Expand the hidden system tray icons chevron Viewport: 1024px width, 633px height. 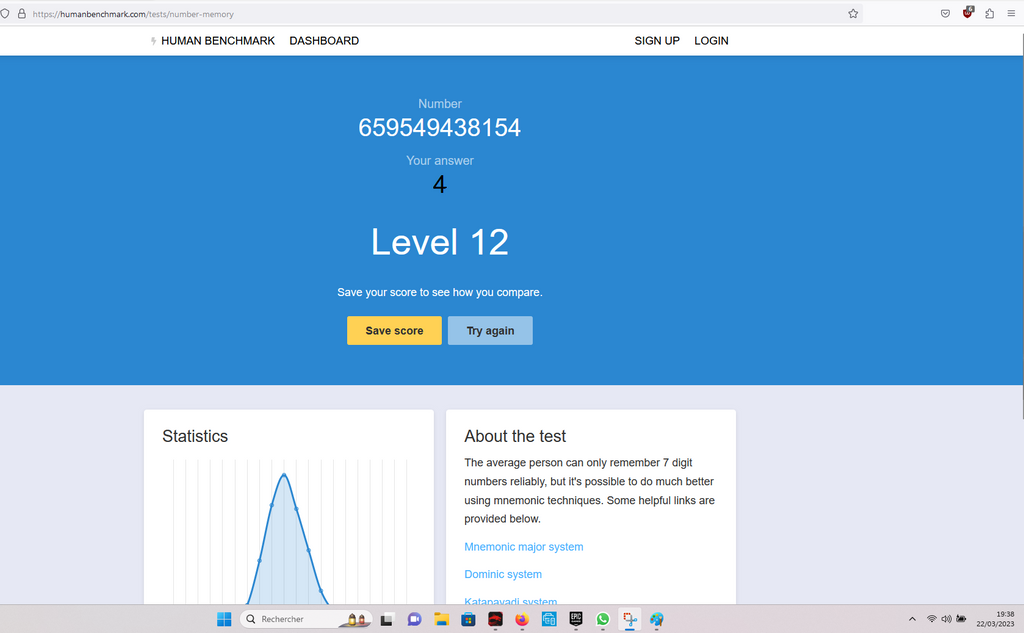pyautogui.click(x=911, y=619)
